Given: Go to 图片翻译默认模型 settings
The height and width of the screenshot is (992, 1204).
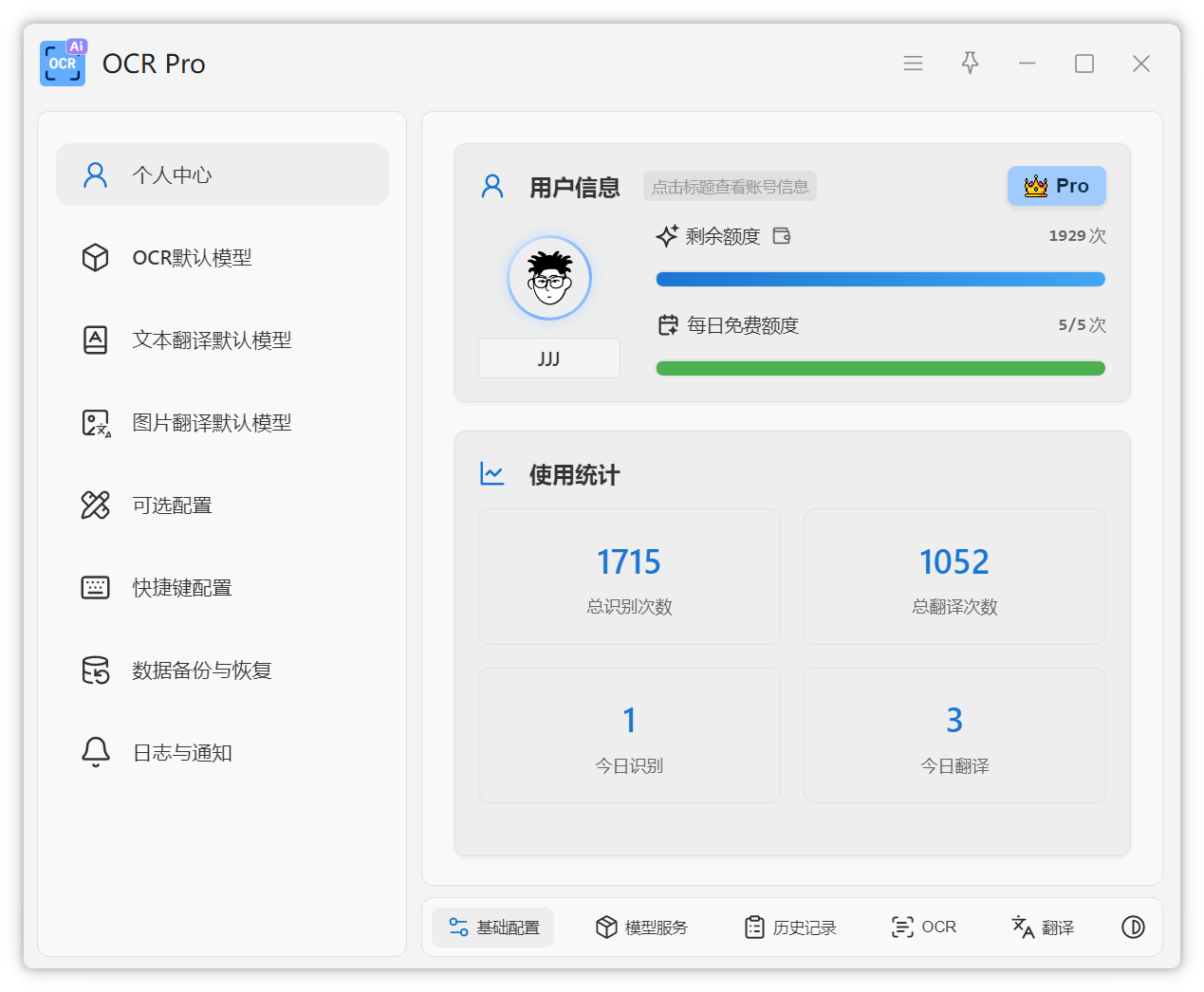Looking at the screenshot, I should (223, 423).
